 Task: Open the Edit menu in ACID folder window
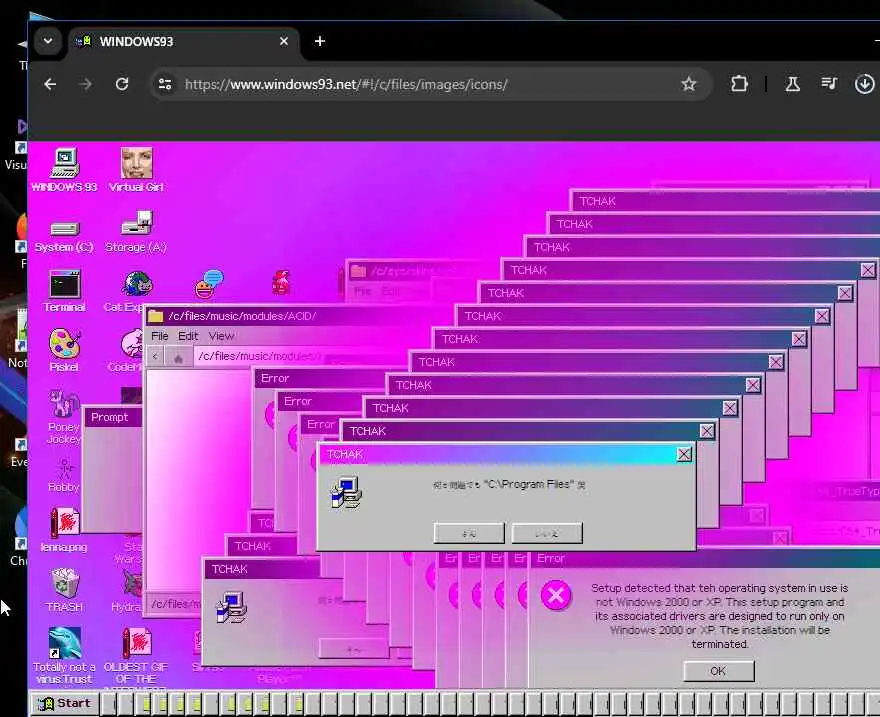click(x=188, y=335)
